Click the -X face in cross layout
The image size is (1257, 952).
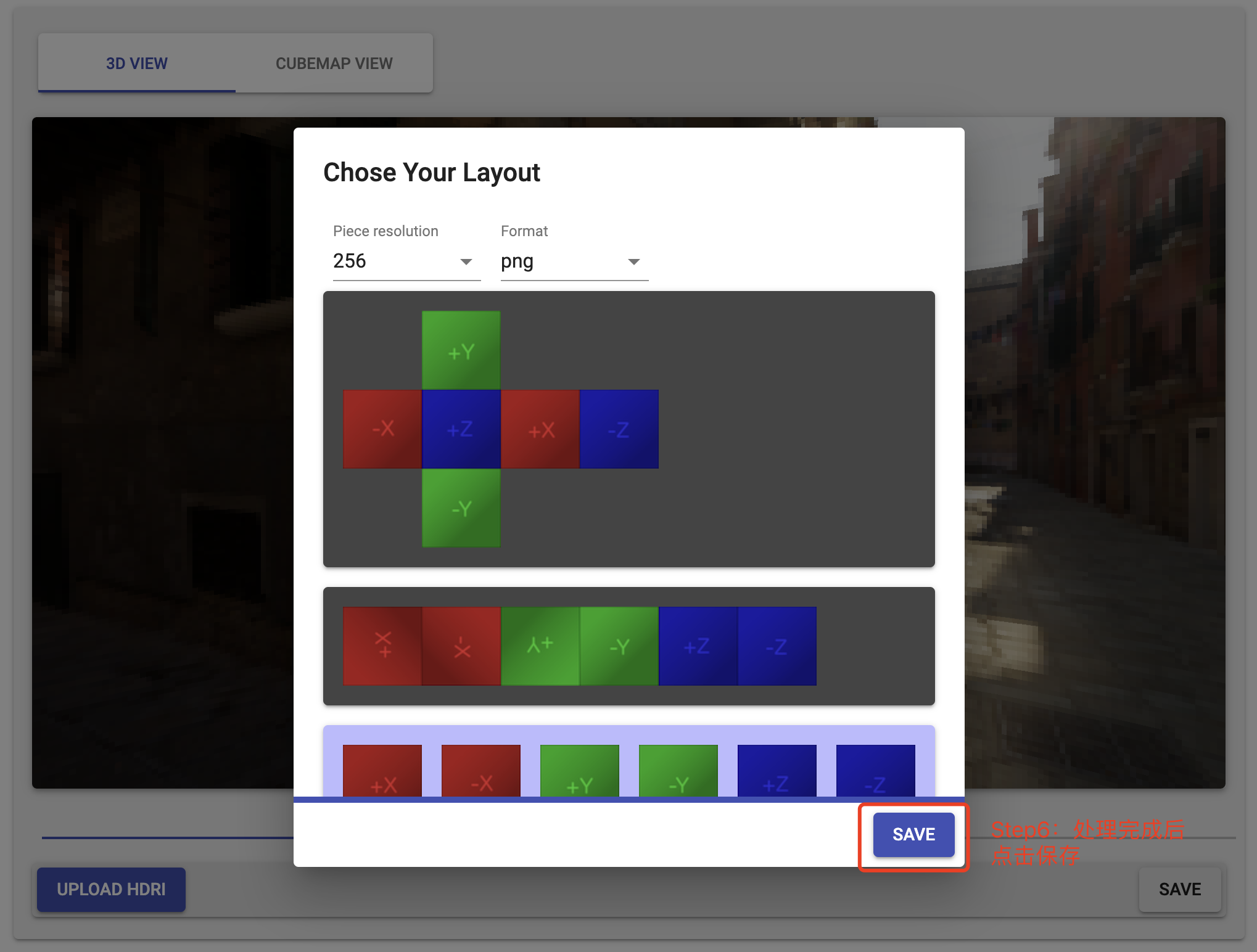(382, 429)
